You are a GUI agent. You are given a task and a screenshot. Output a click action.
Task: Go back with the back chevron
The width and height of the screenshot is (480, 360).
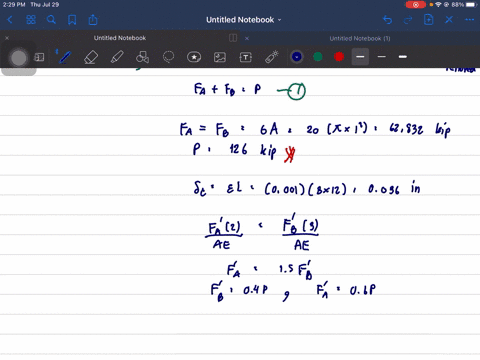tap(10, 20)
